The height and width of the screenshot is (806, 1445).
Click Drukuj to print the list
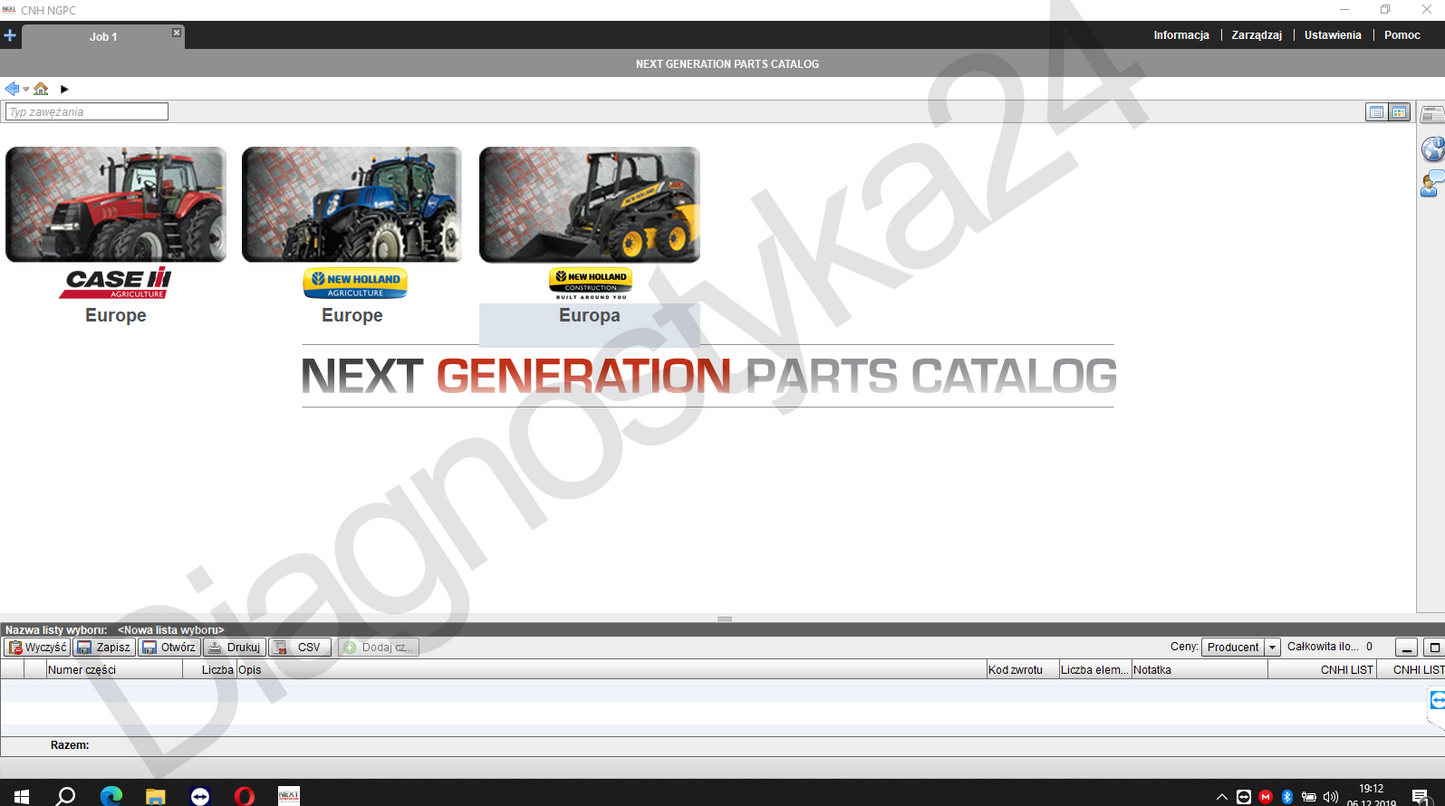pos(234,647)
